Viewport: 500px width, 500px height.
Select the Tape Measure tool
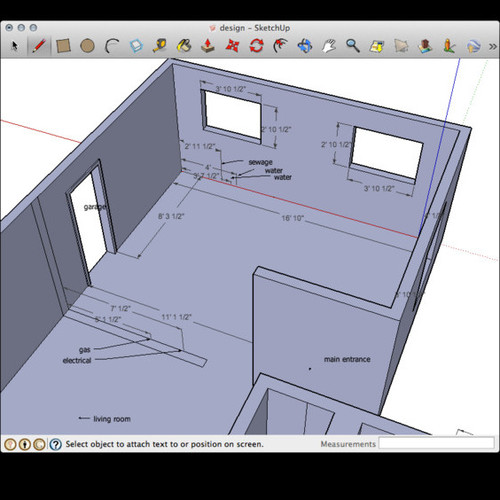pos(160,46)
